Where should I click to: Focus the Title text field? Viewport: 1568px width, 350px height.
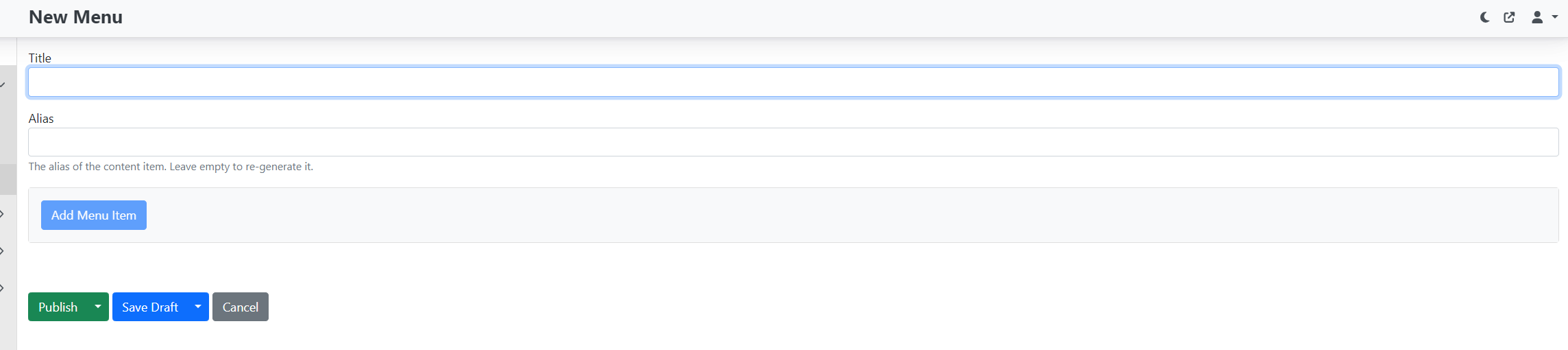click(x=793, y=82)
